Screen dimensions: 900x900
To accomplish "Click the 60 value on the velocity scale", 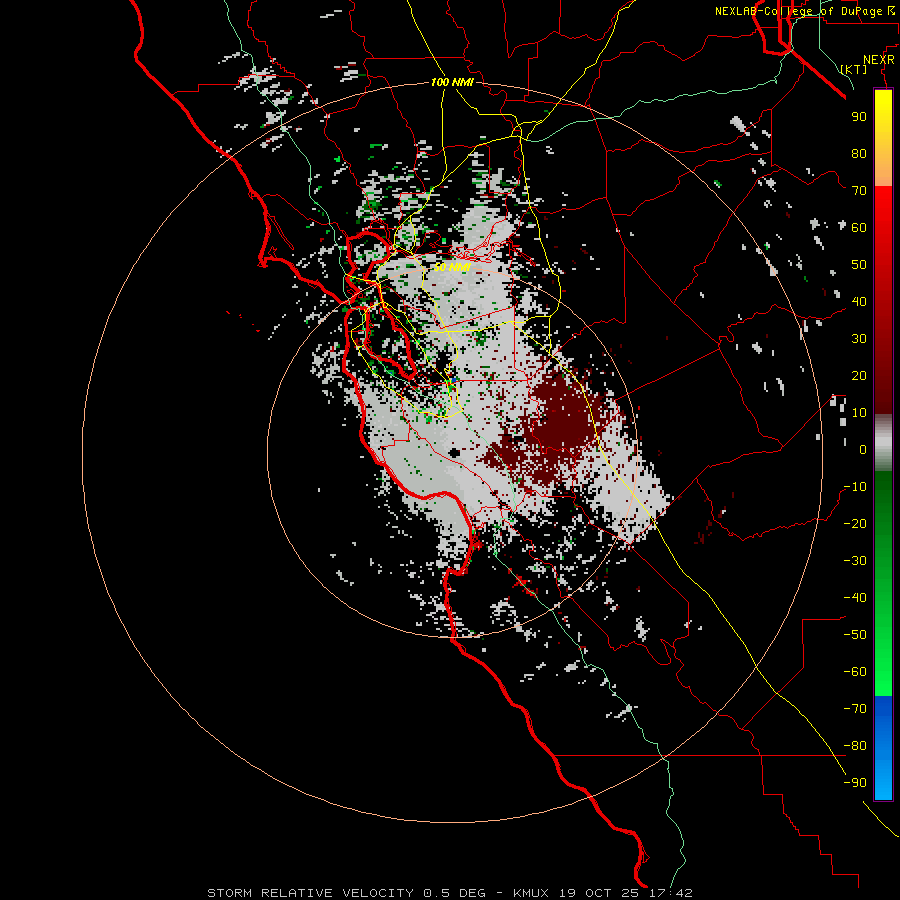I will pyautogui.click(x=859, y=227).
